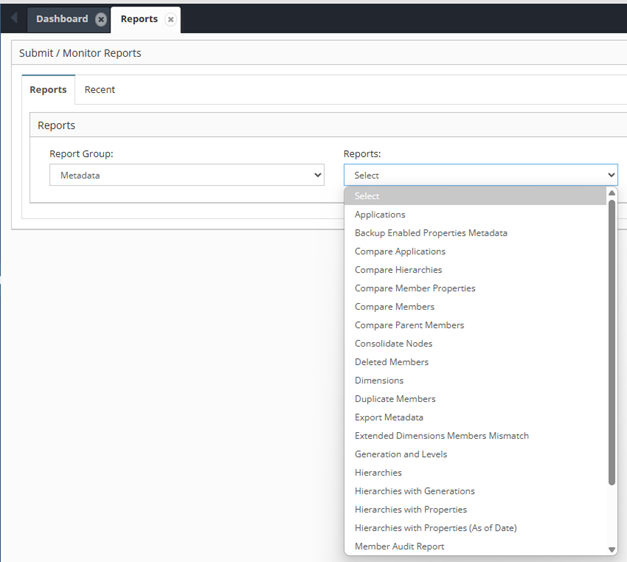Choose Extended Dimensions Members Mismatch report
The height and width of the screenshot is (562, 627).
tap(475, 436)
